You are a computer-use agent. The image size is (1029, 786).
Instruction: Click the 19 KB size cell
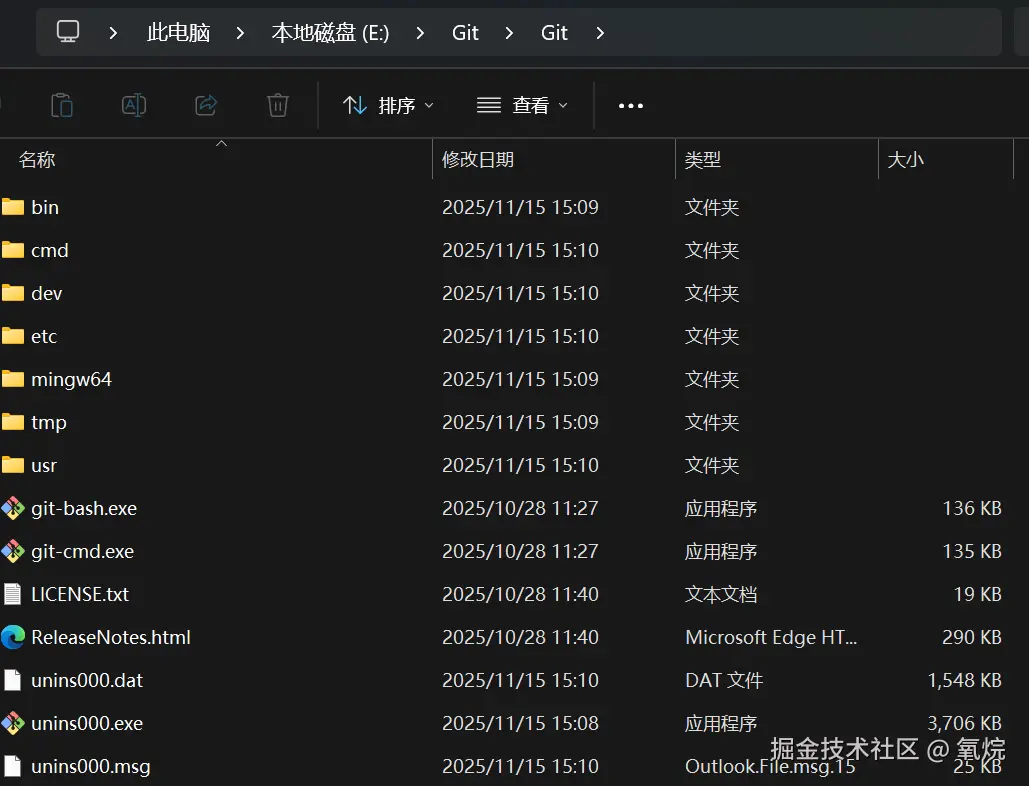978,594
